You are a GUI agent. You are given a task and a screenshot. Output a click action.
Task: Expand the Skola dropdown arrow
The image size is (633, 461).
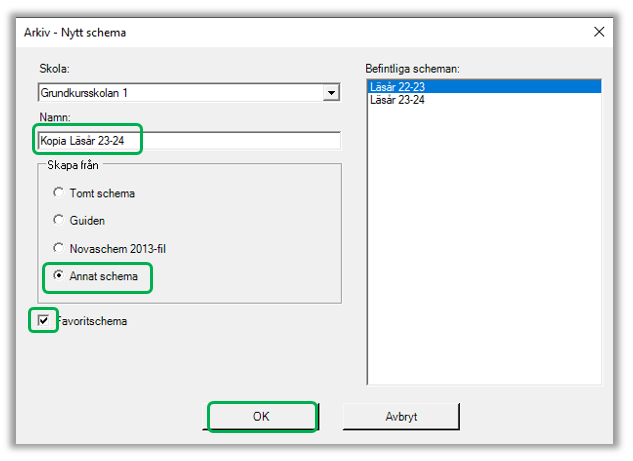[331, 94]
